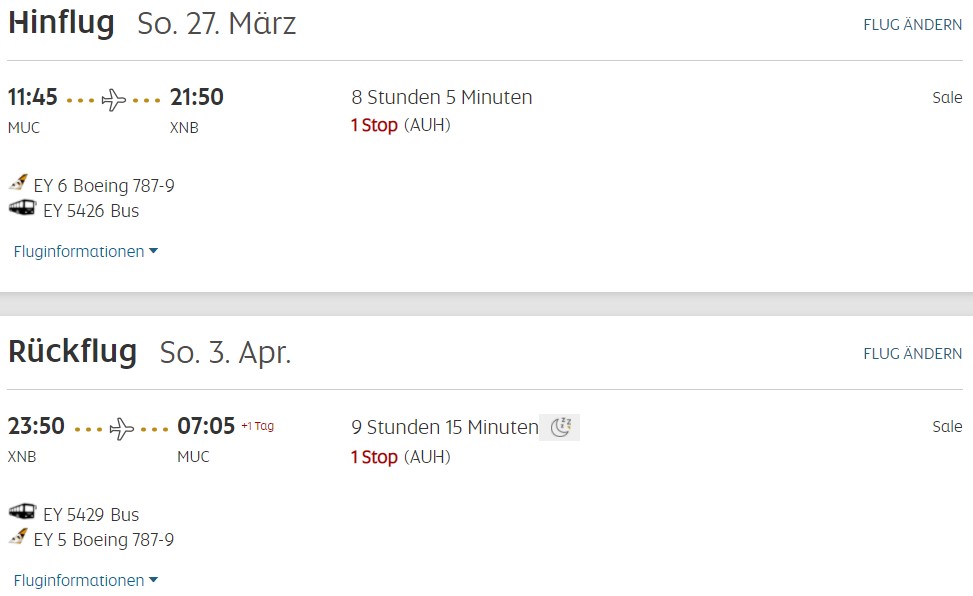Click the bus icon beside EY 5429
The height and width of the screenshot is (596, 973).
click(x=22, y=512)
